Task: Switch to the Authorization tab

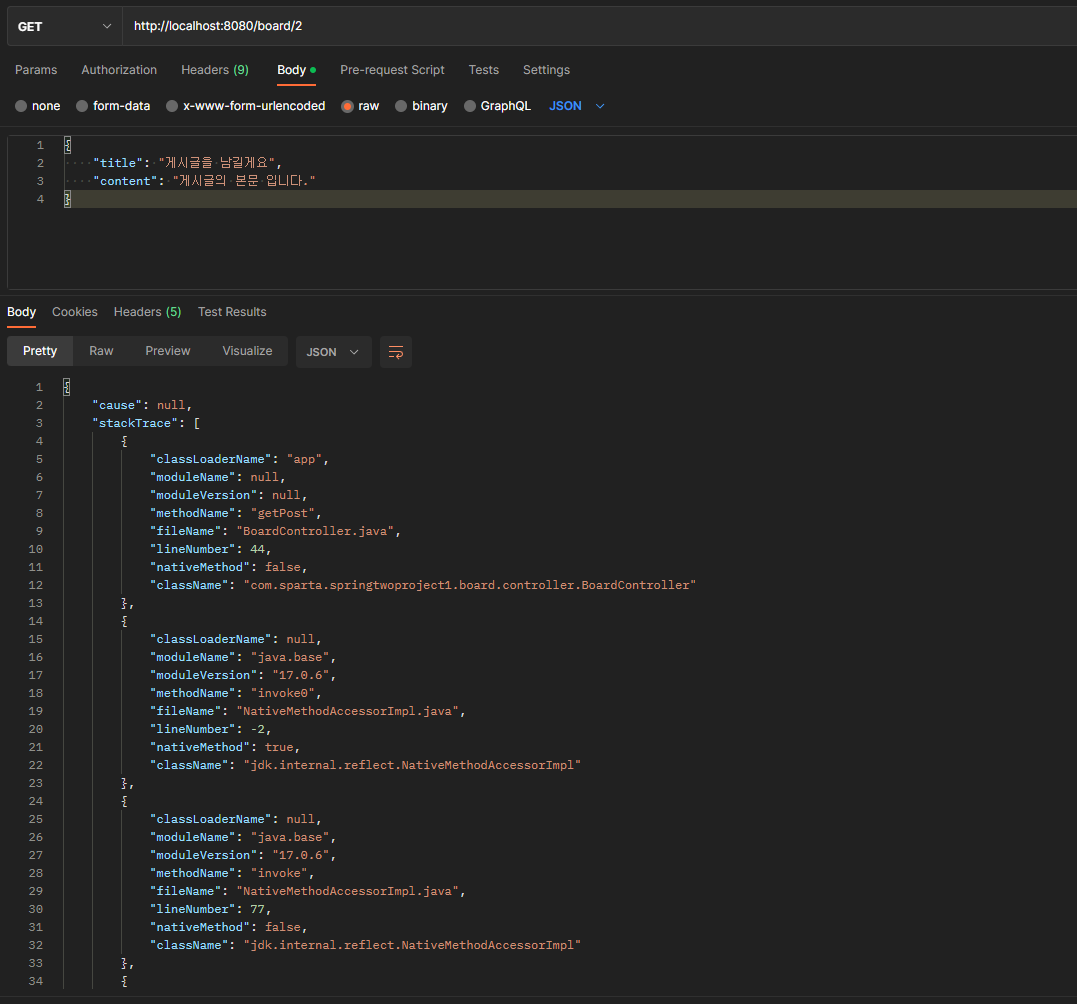Action: (x=119, y=70)
